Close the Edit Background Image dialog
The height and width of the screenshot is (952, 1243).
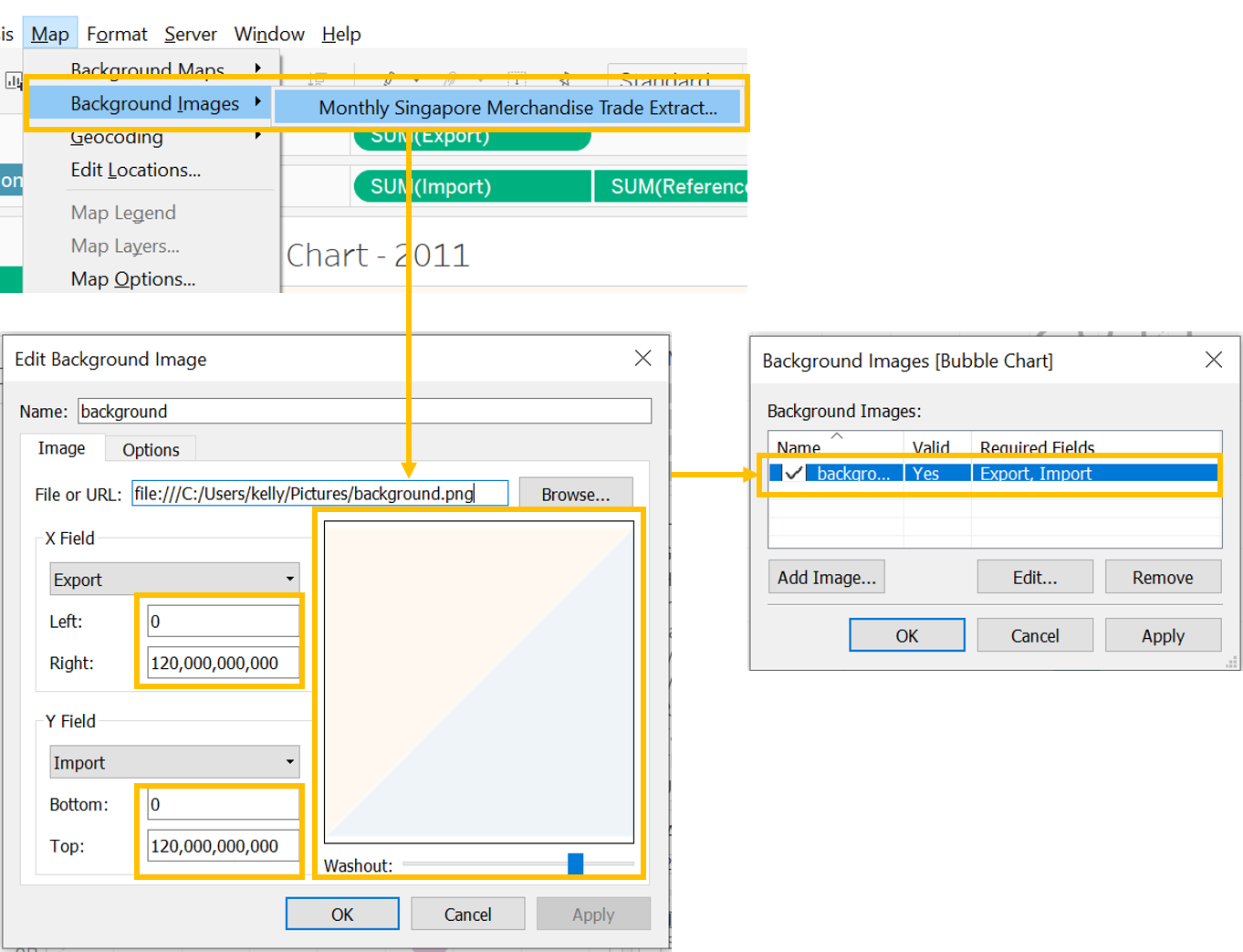coord(642,358)
